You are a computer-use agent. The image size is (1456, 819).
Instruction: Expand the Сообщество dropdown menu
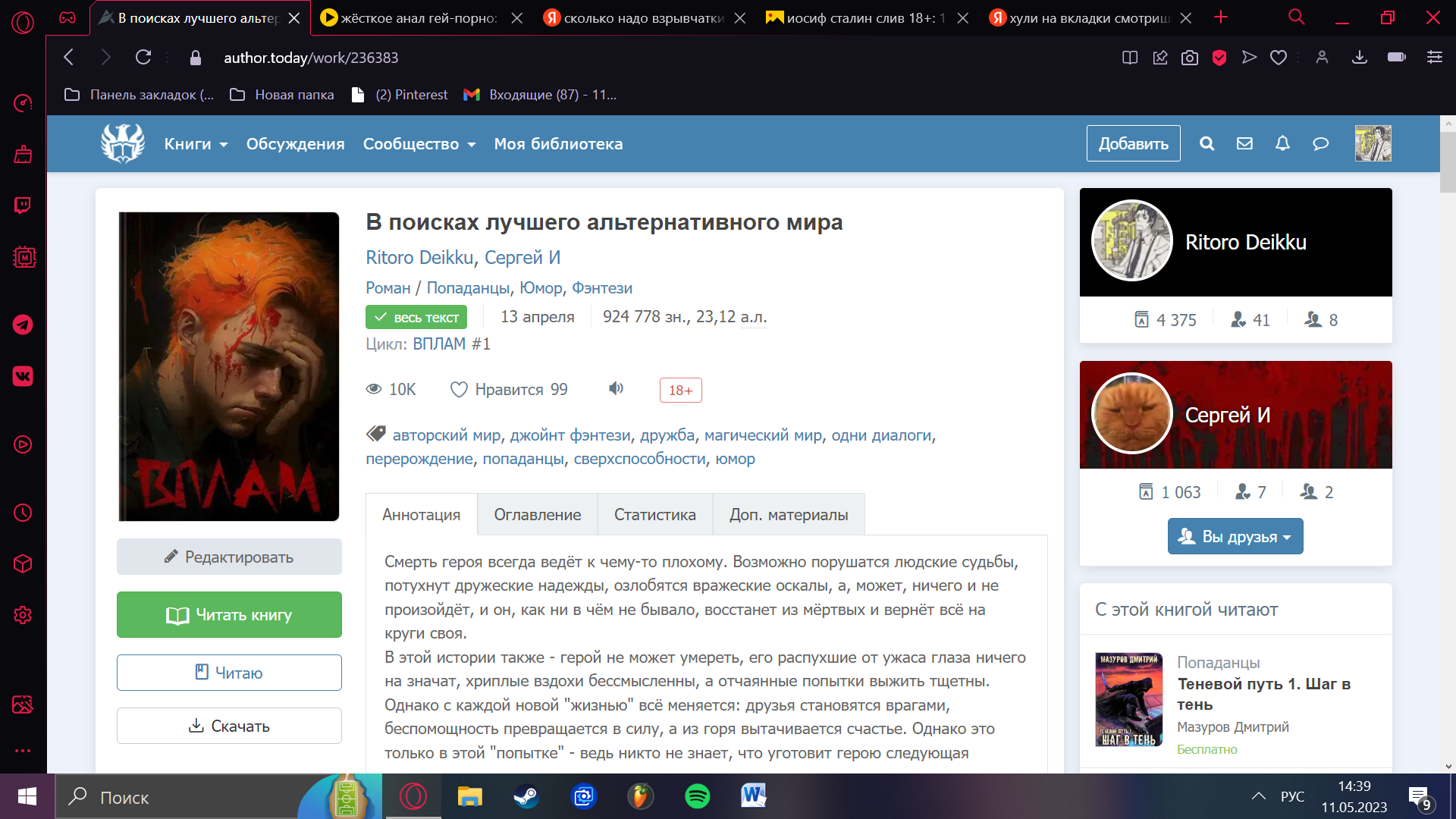click(x=419, y=144)
